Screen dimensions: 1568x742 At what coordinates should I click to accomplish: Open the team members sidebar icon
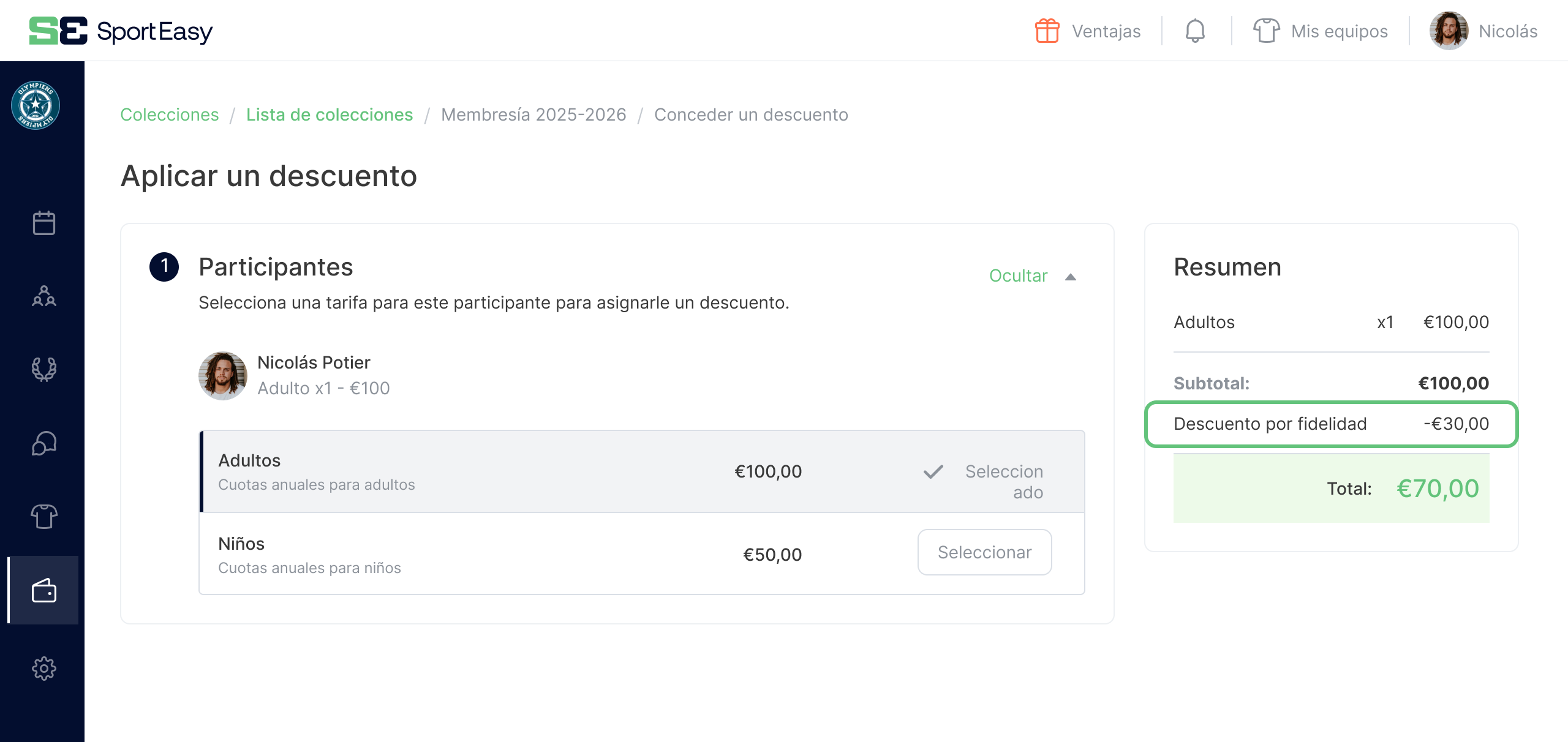pyautogui.click(x=43, y=296)
